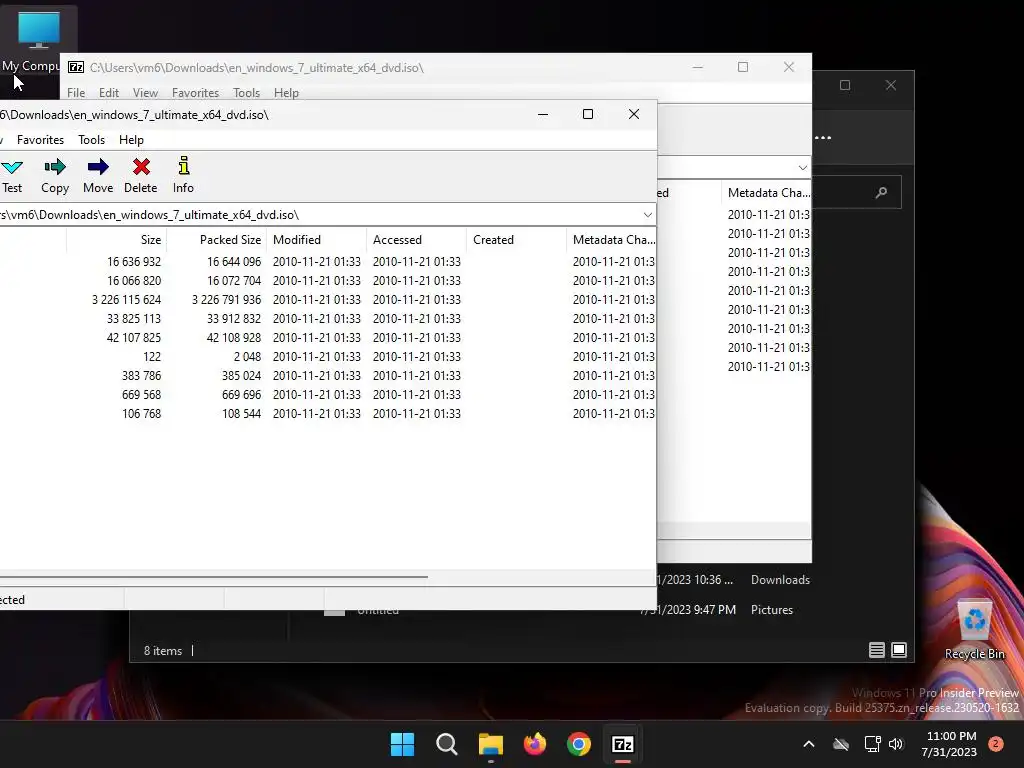Sort by Metadata Changed column in back window
The width and height of the screenshot is (1024, 768).
point(766,193)
